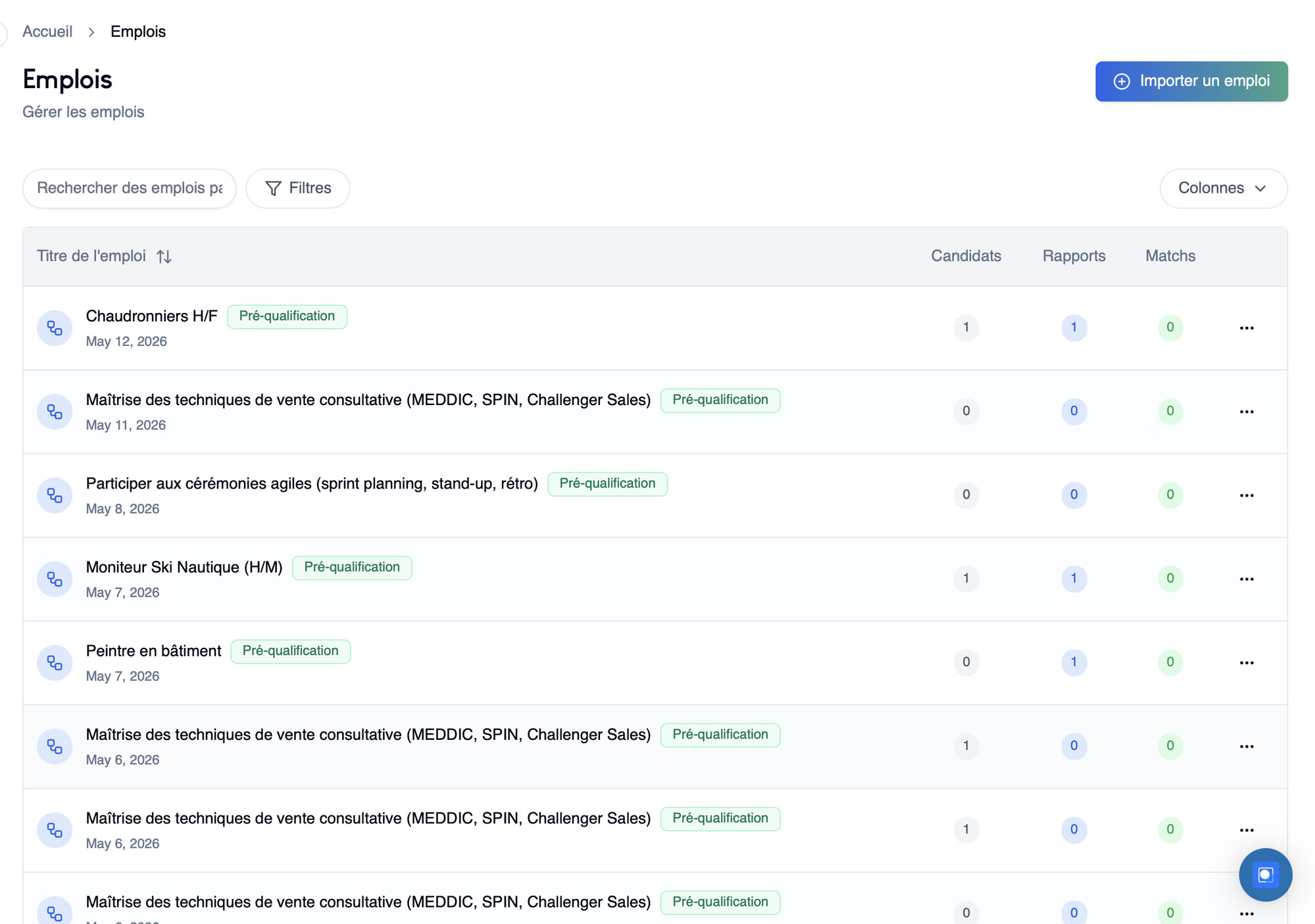The image size is (1315, 924).
Task: Click the job icon for the May 11 Maîtrise des techniques row
Action: (x=55, y=412)
